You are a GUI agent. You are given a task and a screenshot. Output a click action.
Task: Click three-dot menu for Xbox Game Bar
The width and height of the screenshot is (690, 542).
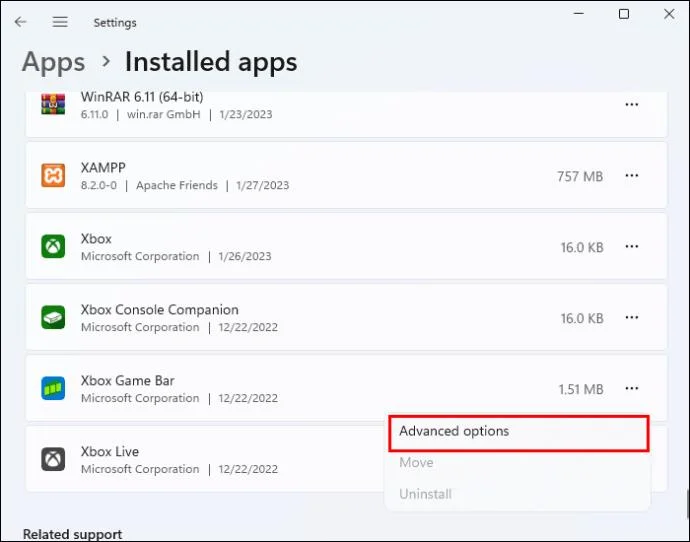[x=632, y=388]
